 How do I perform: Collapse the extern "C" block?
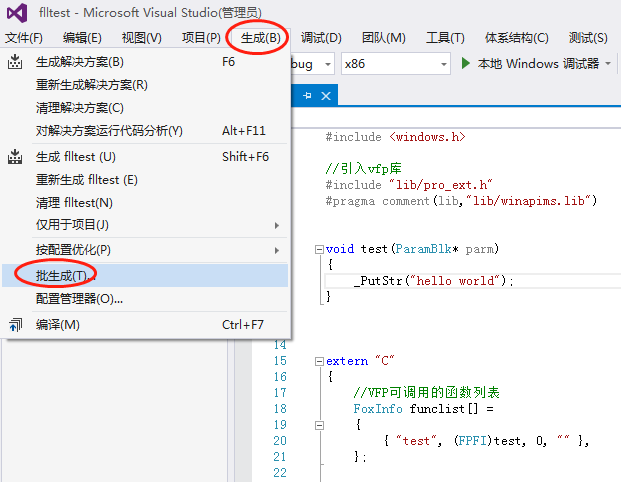[319, 361]
